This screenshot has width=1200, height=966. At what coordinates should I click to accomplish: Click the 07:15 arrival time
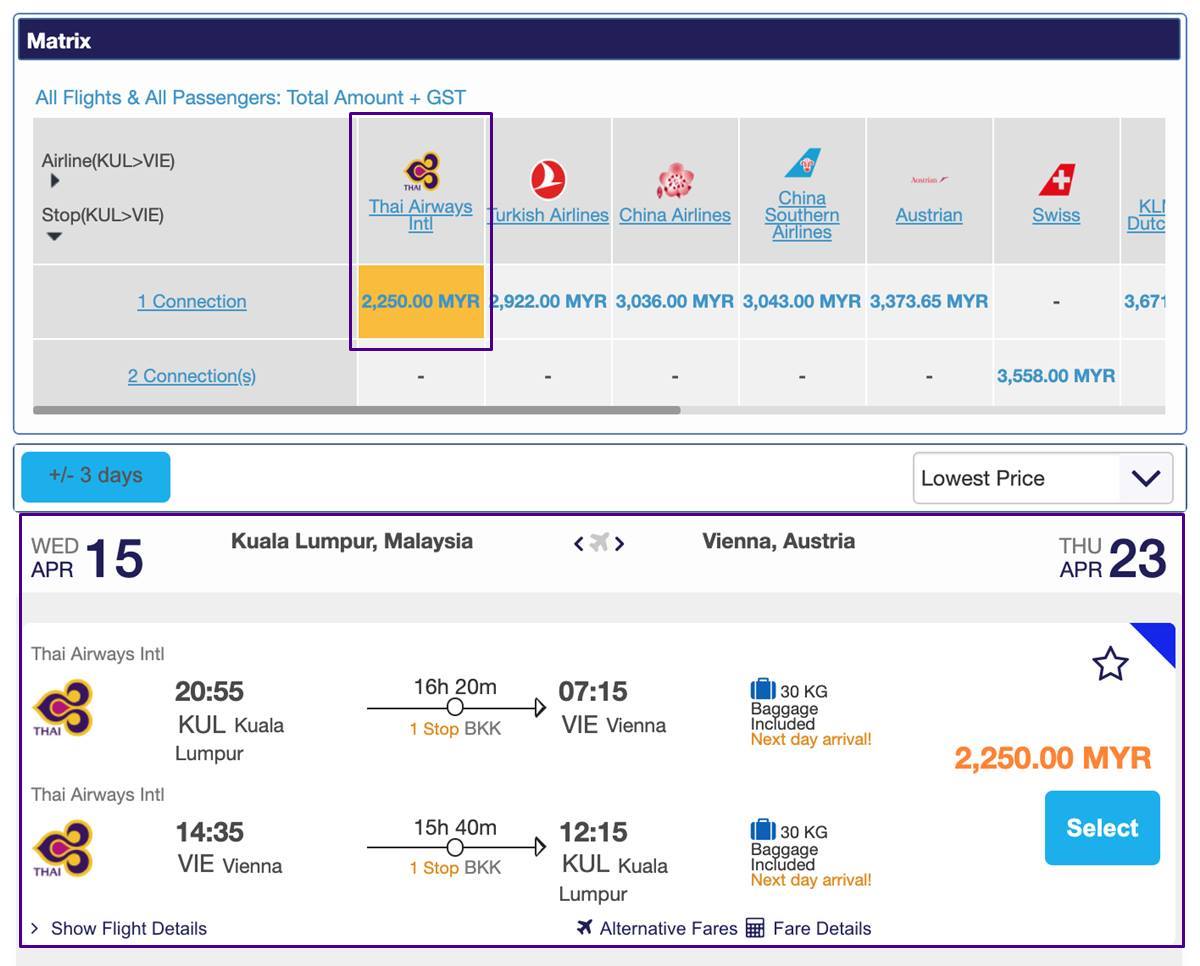pos(593,691)
